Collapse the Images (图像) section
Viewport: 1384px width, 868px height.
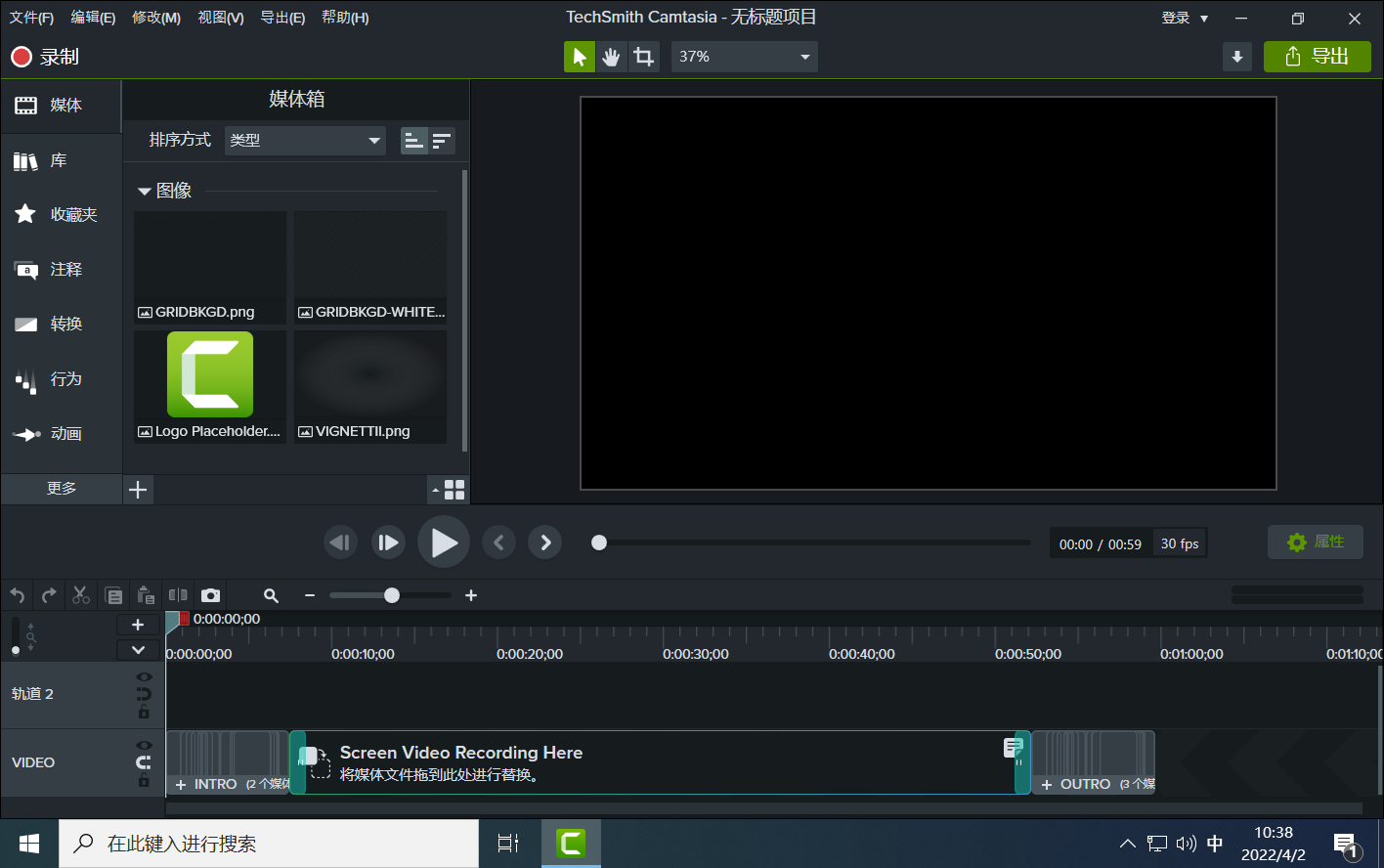[144, 192]
